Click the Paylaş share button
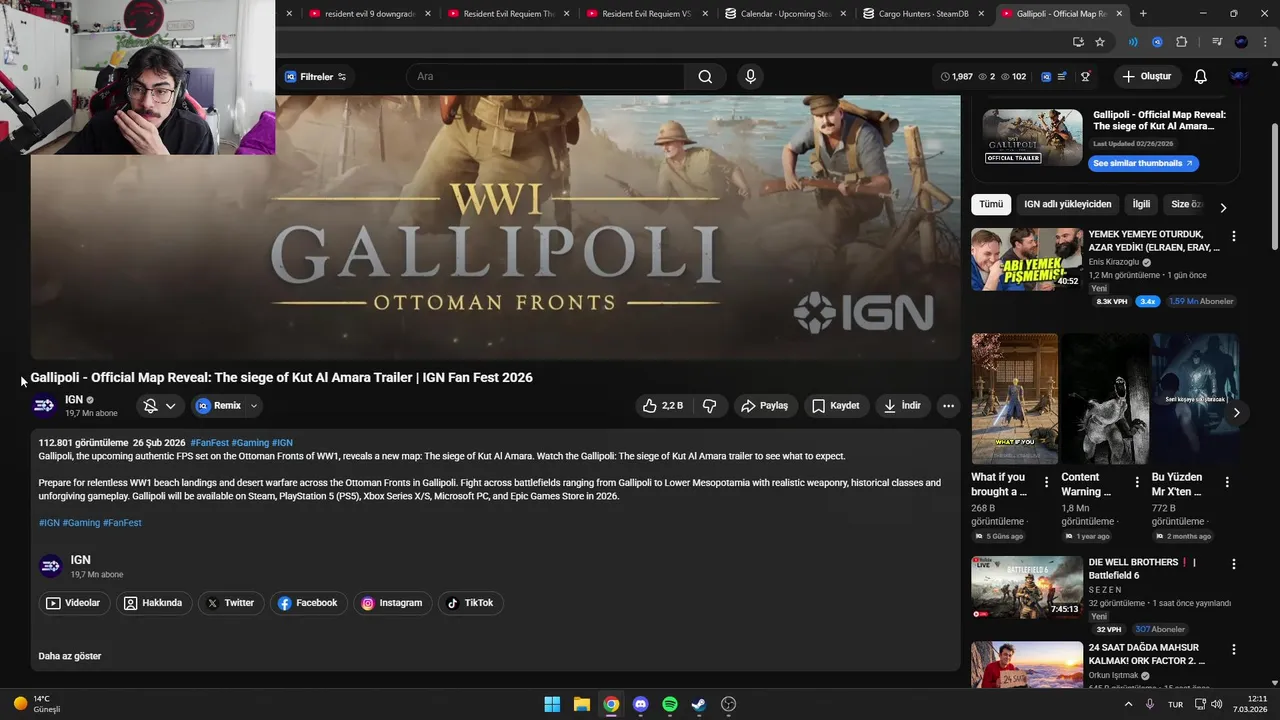The width and height of the screenshot is (1280, 720). (x=765, y=406)
